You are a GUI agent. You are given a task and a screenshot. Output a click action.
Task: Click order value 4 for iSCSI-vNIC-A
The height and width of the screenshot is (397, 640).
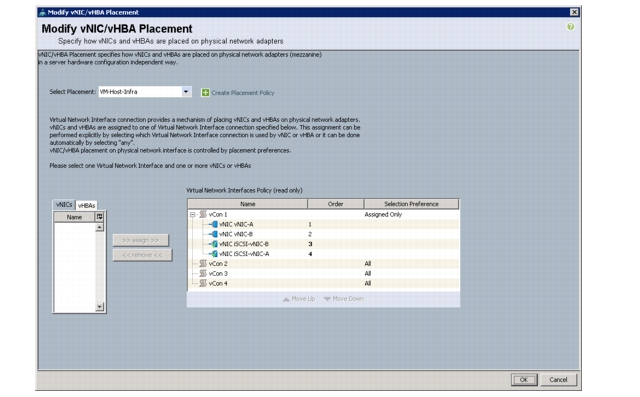[310, 253]
